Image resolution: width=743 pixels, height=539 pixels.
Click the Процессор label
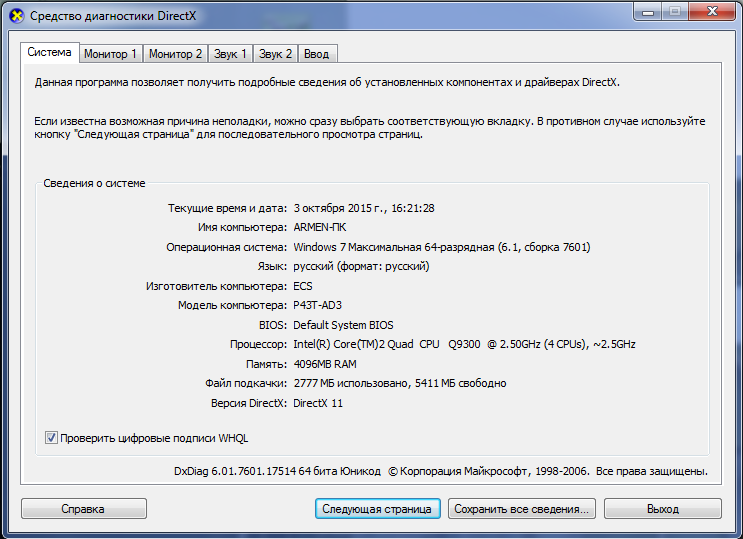258,344
